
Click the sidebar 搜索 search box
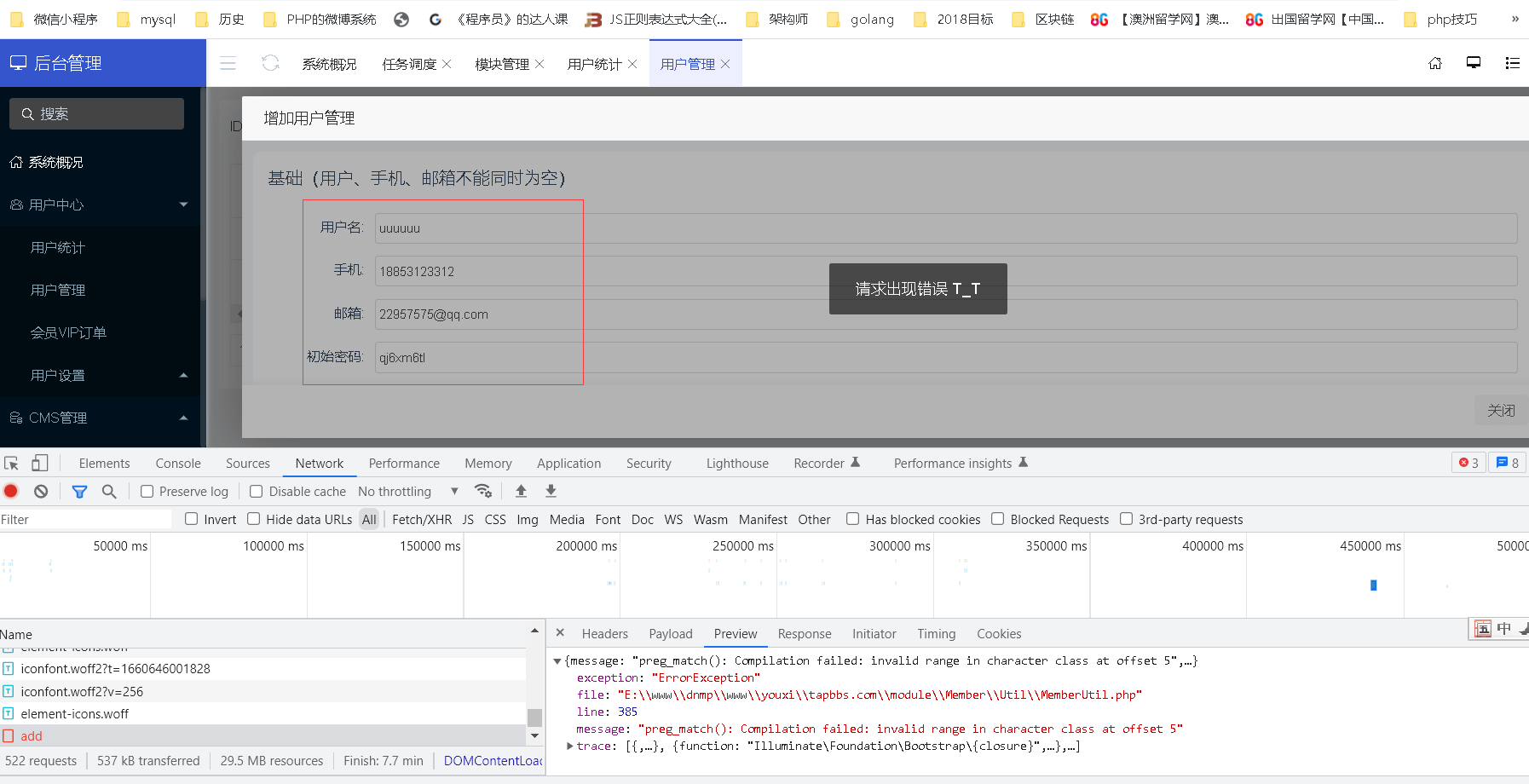[x=96, y=113]
